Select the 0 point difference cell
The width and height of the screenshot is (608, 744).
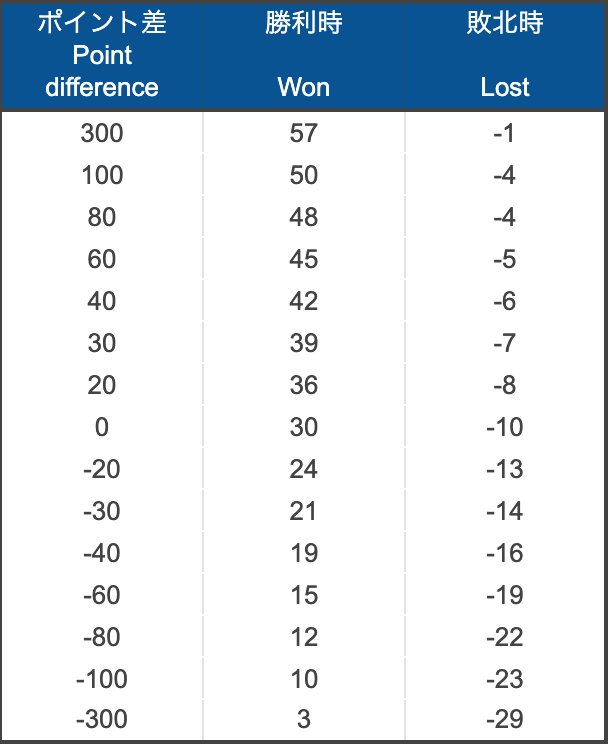[x=102, y=428]
